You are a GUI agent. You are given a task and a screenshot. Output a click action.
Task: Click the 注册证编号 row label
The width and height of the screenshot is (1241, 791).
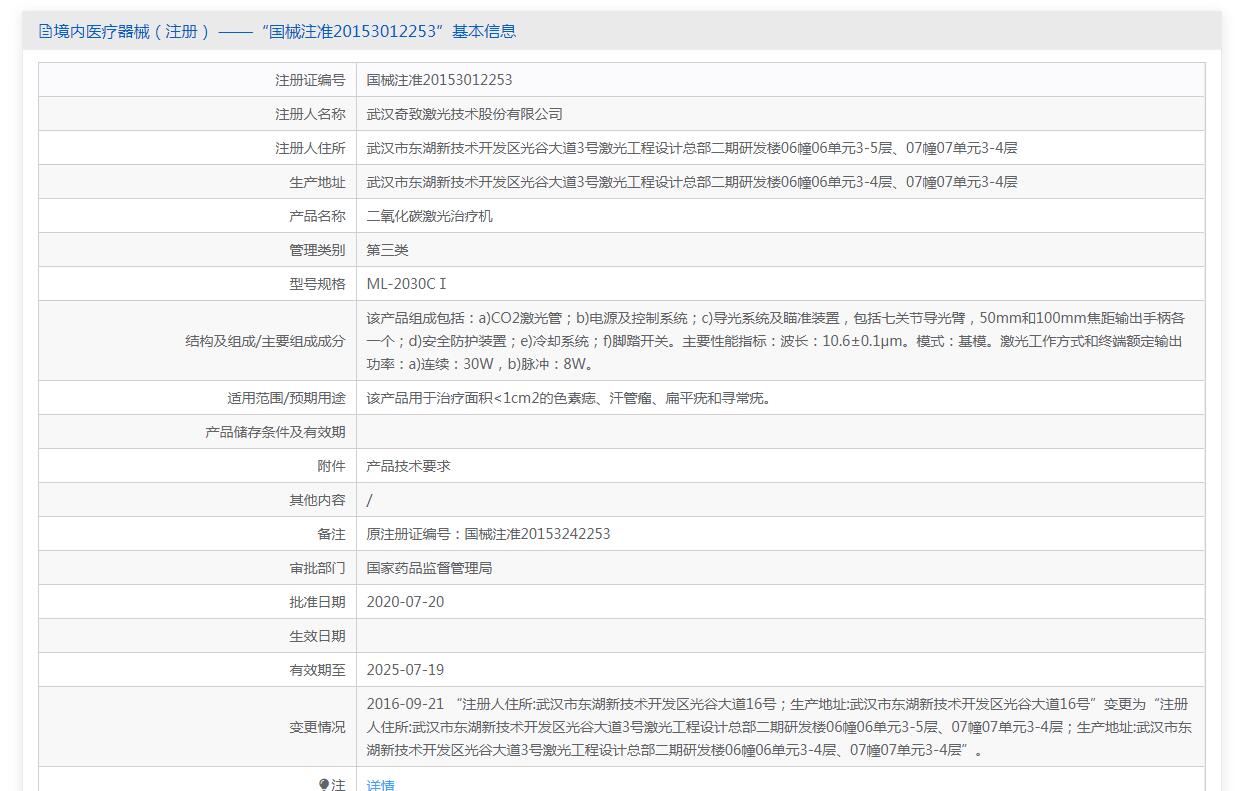(x=310, y=80)
